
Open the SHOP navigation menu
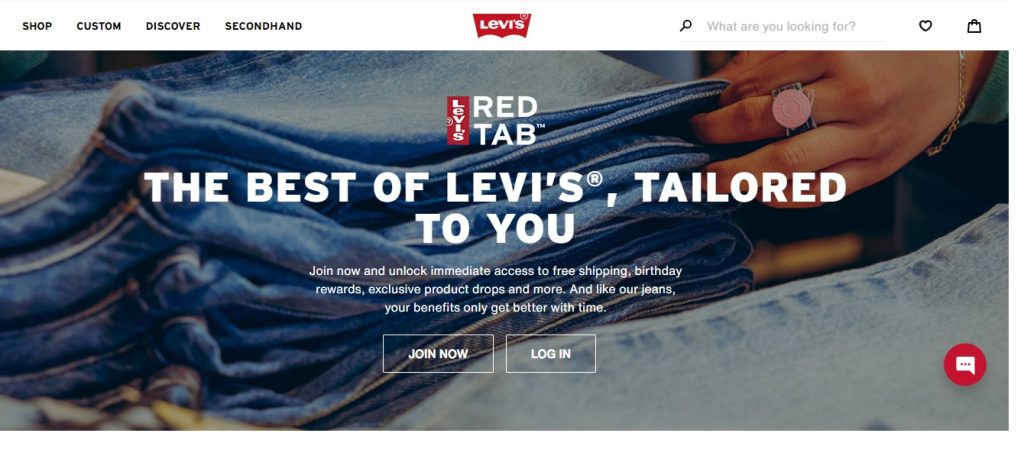[x=37, y=26]
